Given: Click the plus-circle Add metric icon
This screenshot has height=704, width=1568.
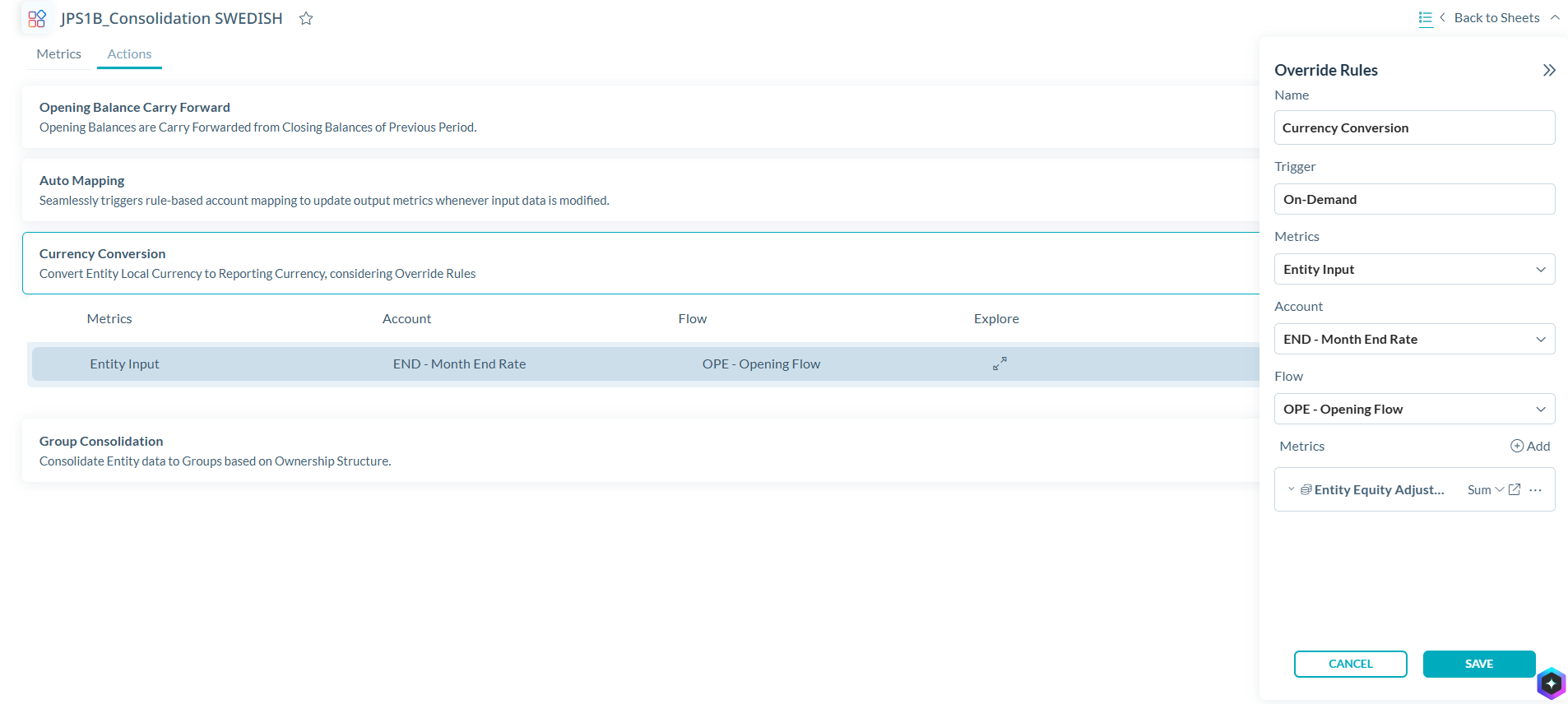Looking at the screenshot, I should tap(1517, 446).
